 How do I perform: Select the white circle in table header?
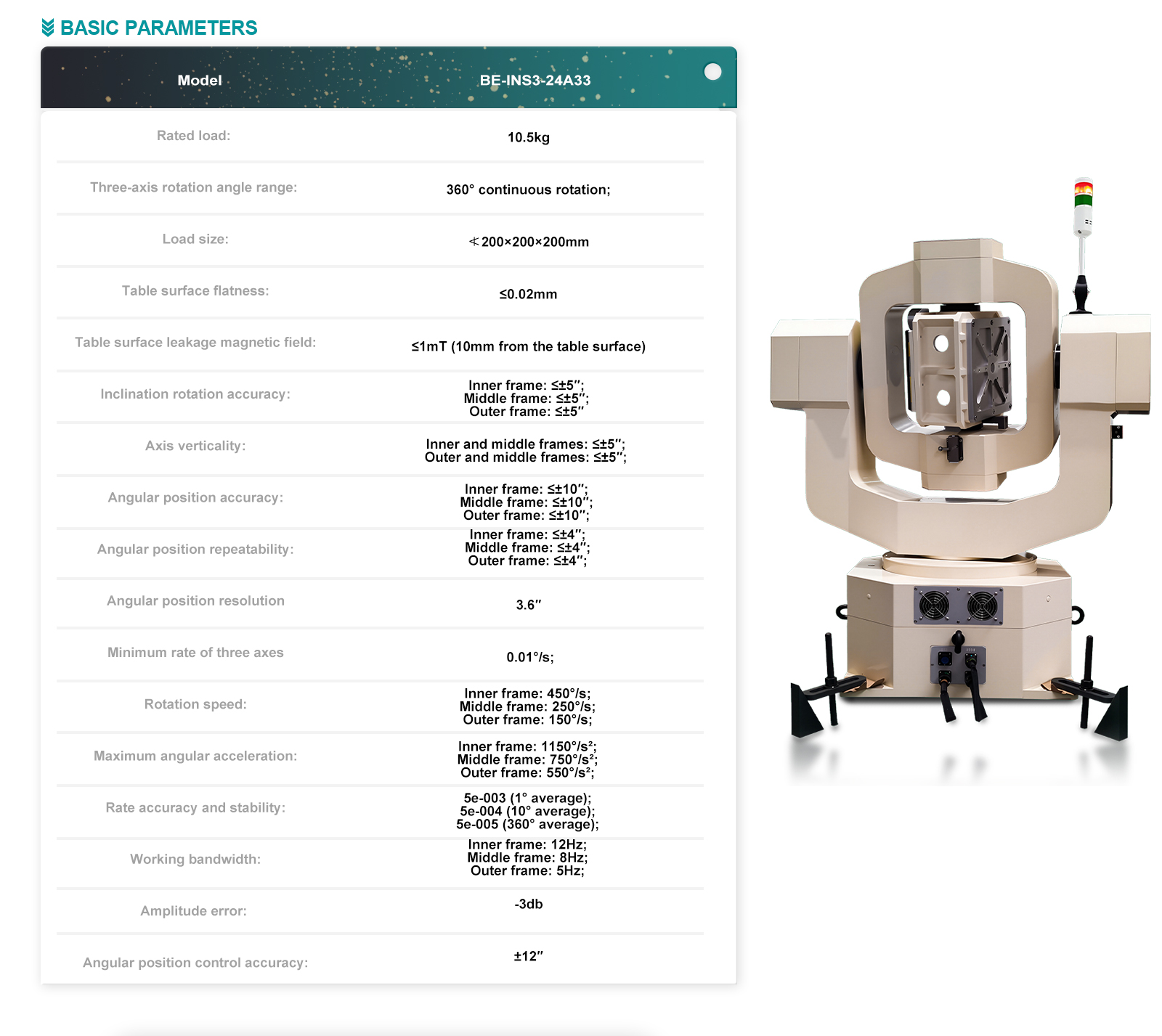pyautogui.click(x=712, y=71)
